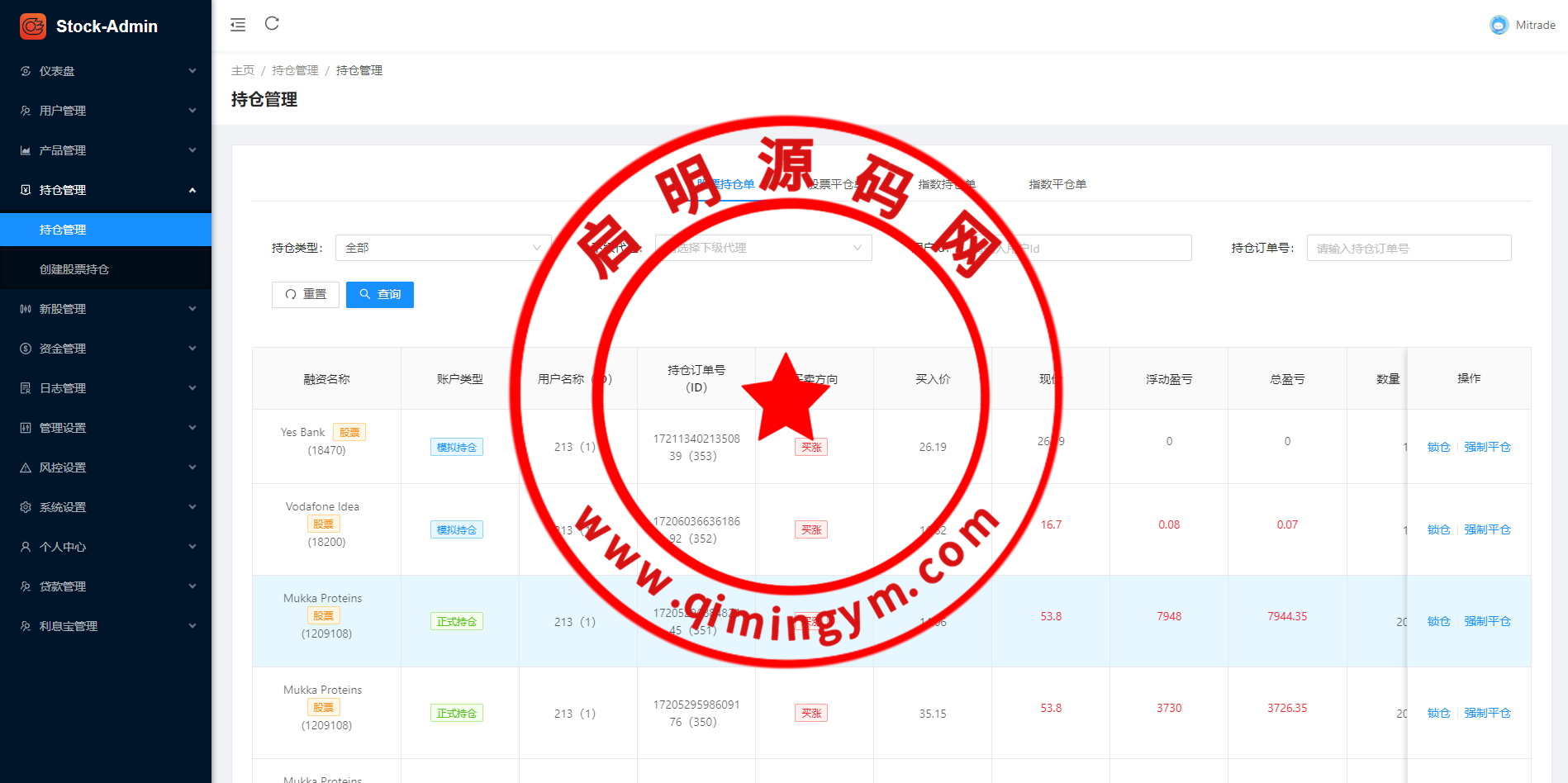Click the refresh page icon in header

coord(272,24)
